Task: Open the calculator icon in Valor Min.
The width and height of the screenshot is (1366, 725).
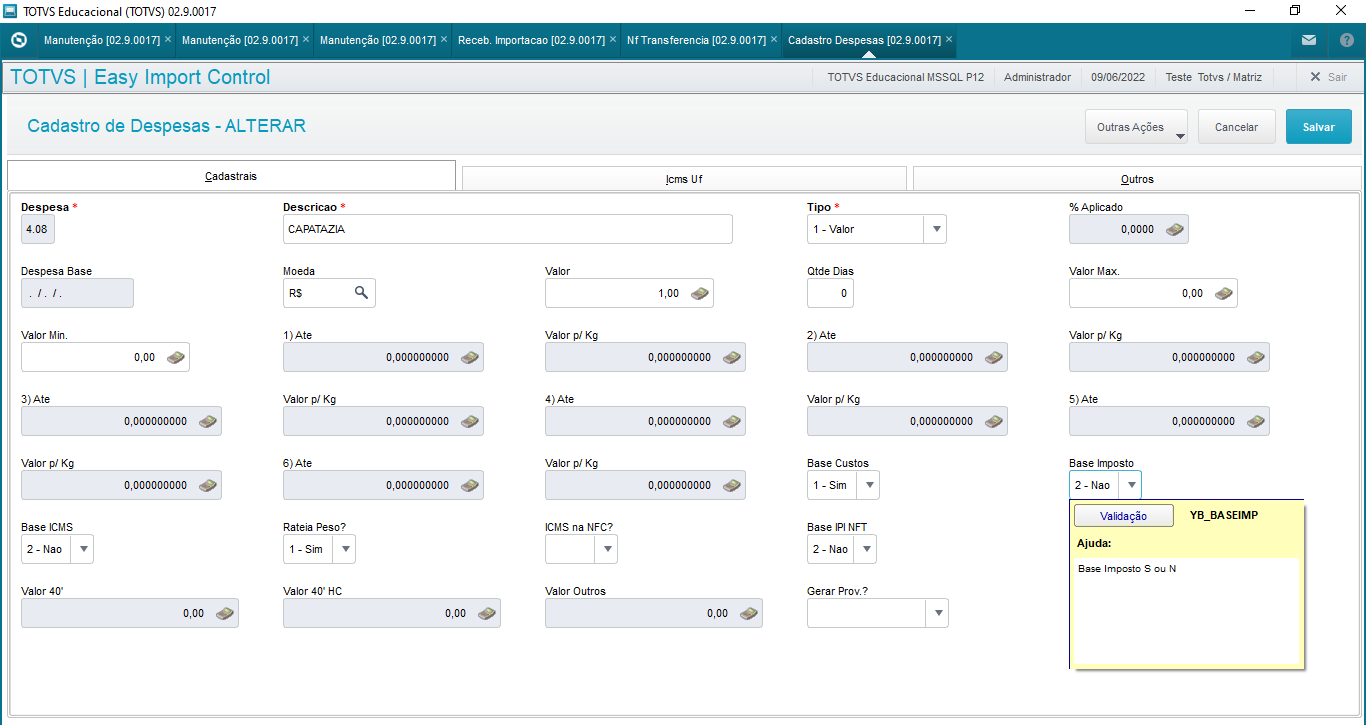Action: pos(175,357)
